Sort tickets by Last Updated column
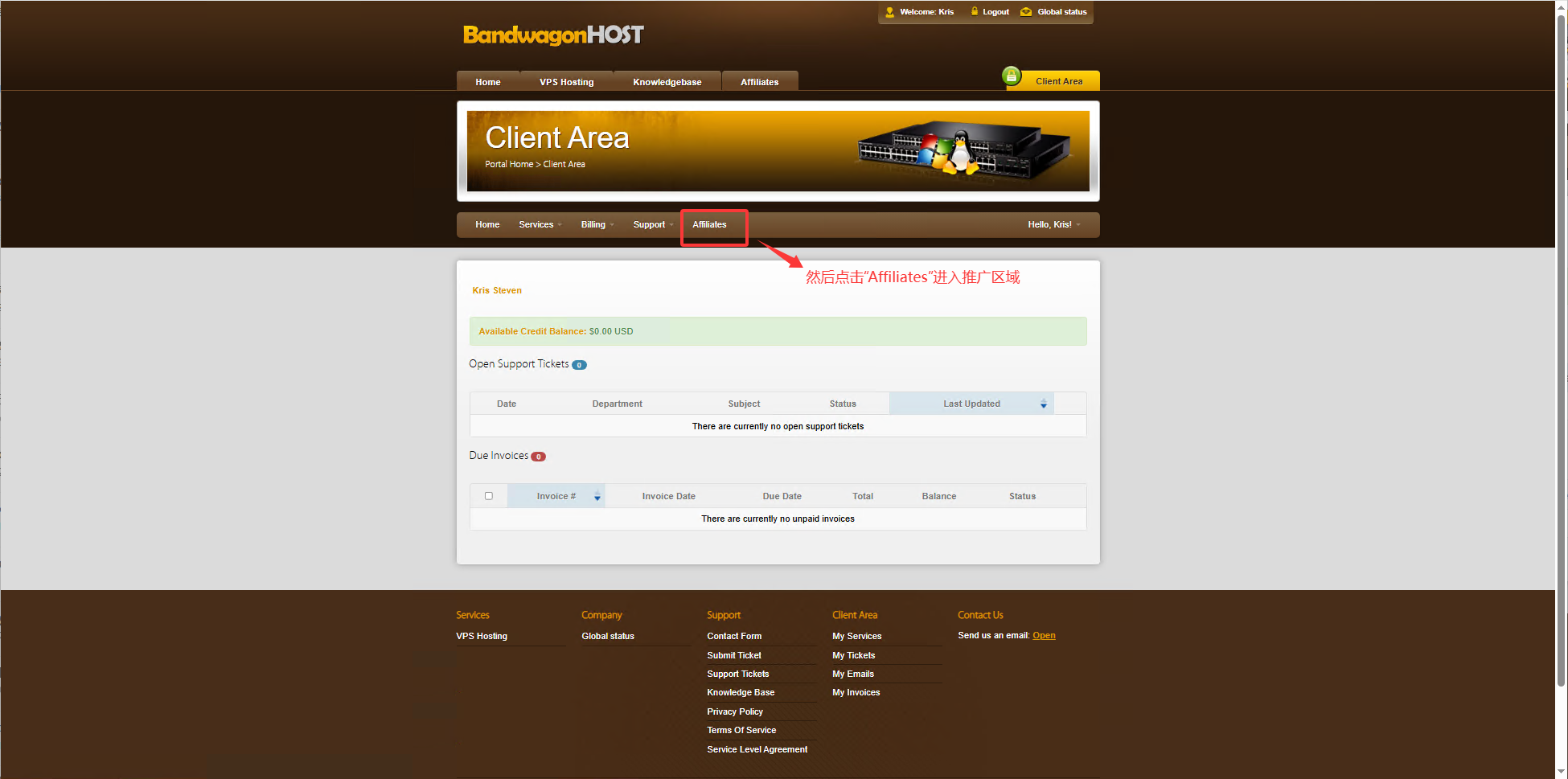1568x779 pixels. (x=971, y=404)
